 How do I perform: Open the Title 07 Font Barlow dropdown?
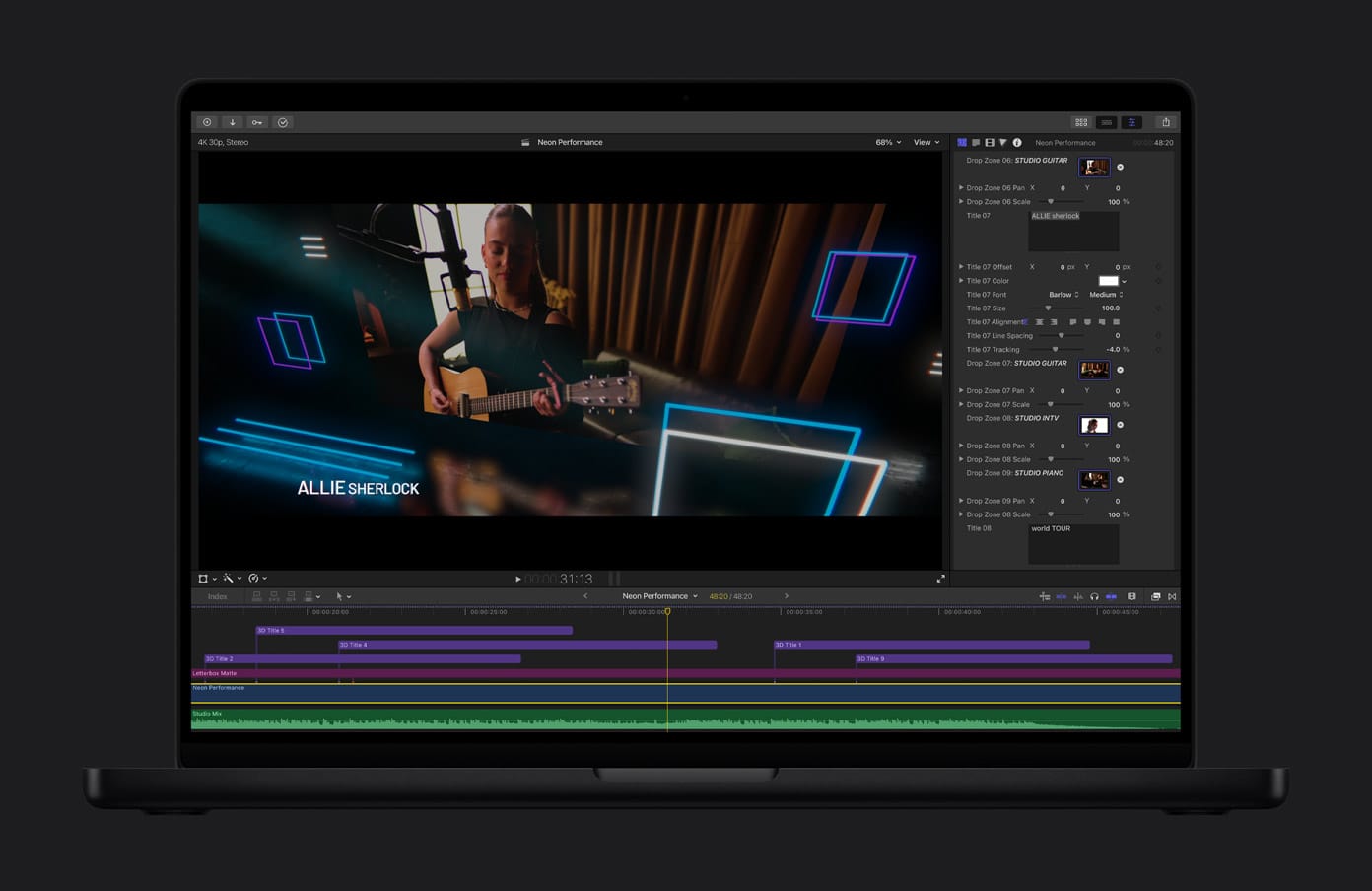coord(1063,295)
